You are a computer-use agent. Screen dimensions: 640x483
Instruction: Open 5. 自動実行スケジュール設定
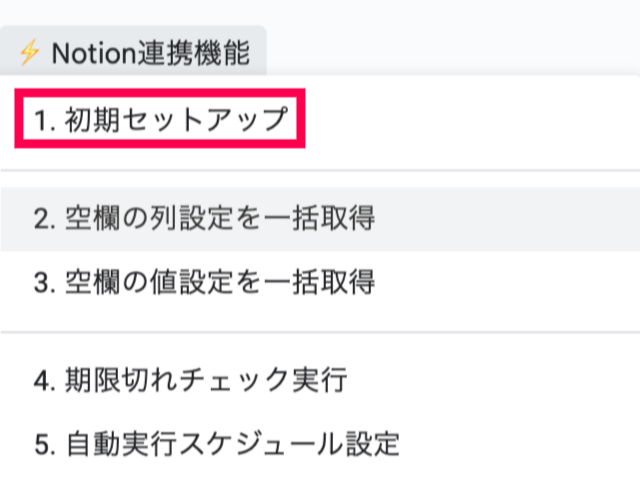point(217,441)
